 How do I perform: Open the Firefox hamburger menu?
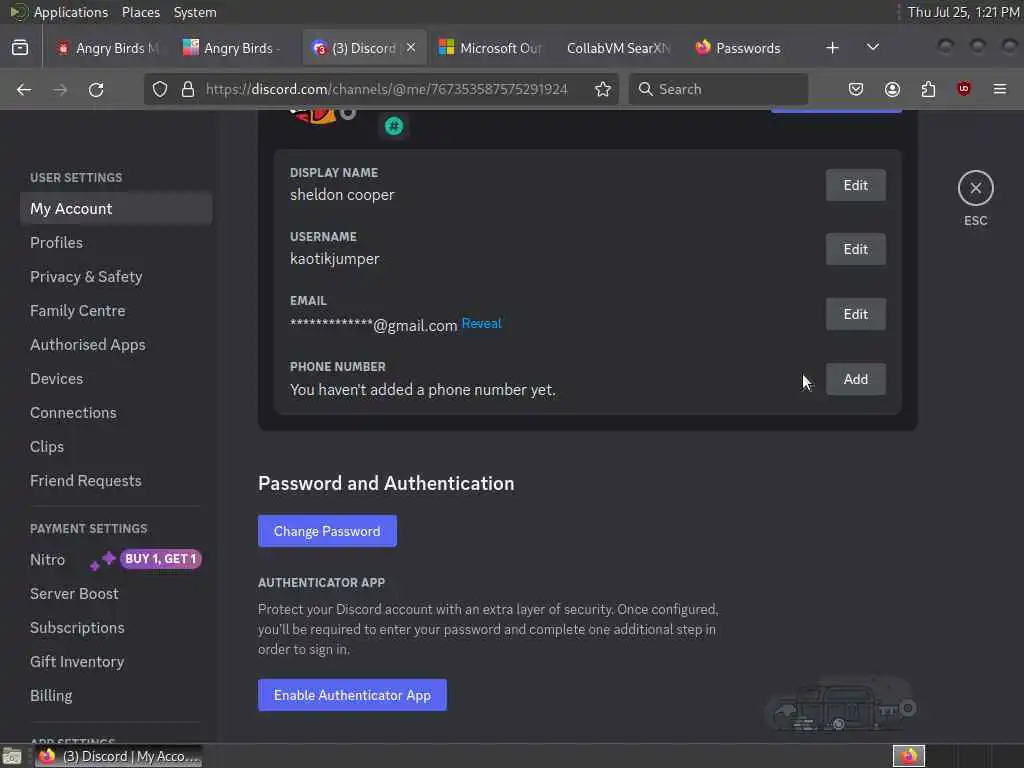(1000, 89)
